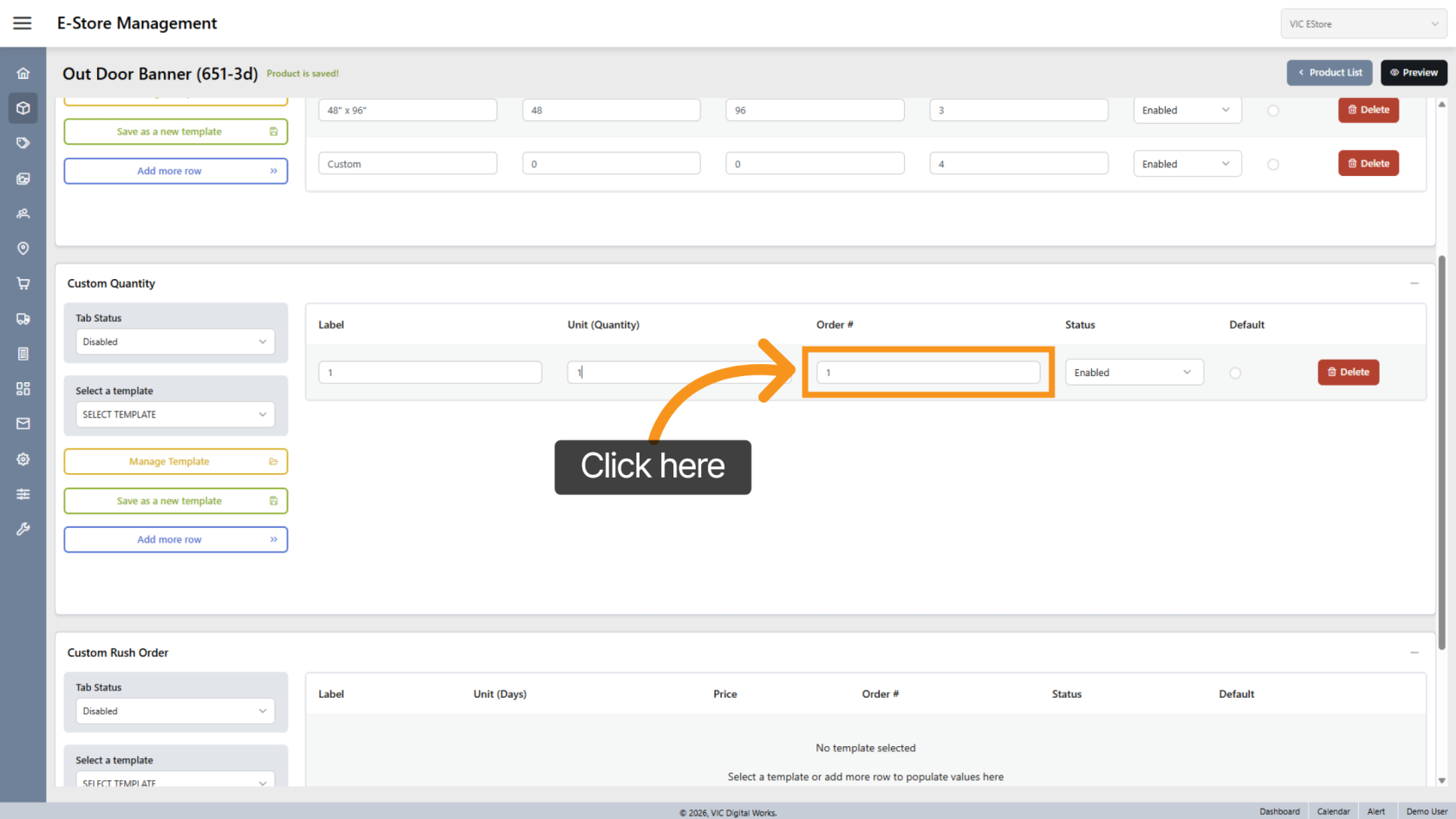Open the gear settings sidebar icon
Image resolution: width=1456 pixels, height=819 pixels.
[x=23, y=459]
